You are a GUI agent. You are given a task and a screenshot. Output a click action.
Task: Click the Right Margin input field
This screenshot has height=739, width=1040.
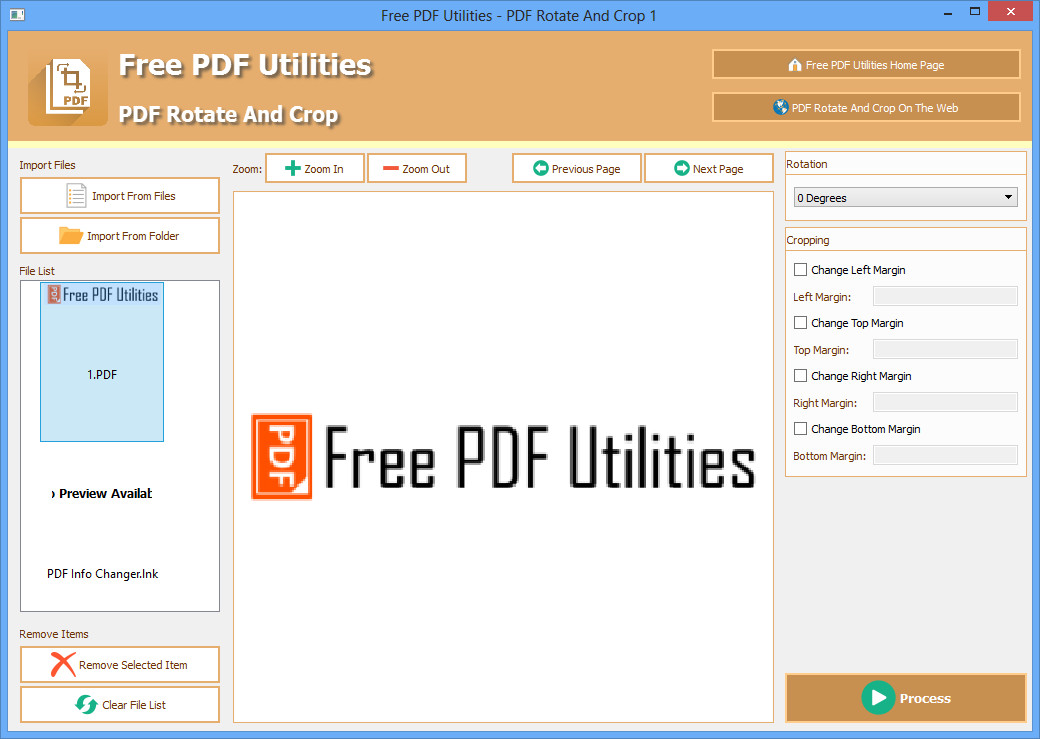(945, 402)
